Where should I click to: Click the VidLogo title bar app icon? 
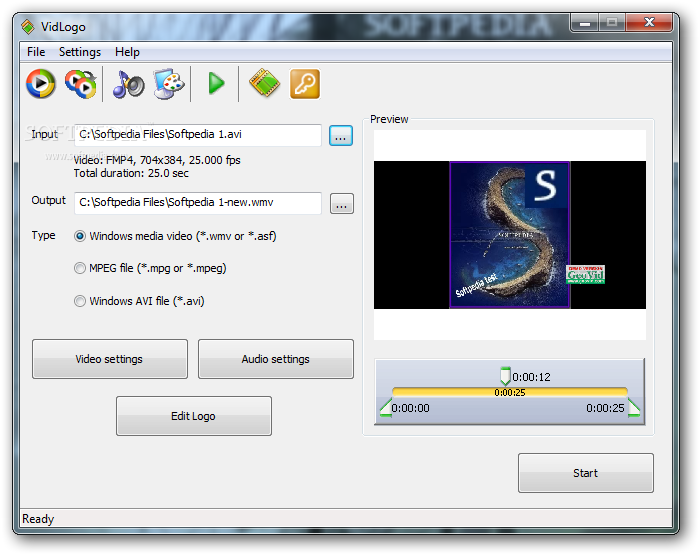pyautogui.click(x=28, y=27)
